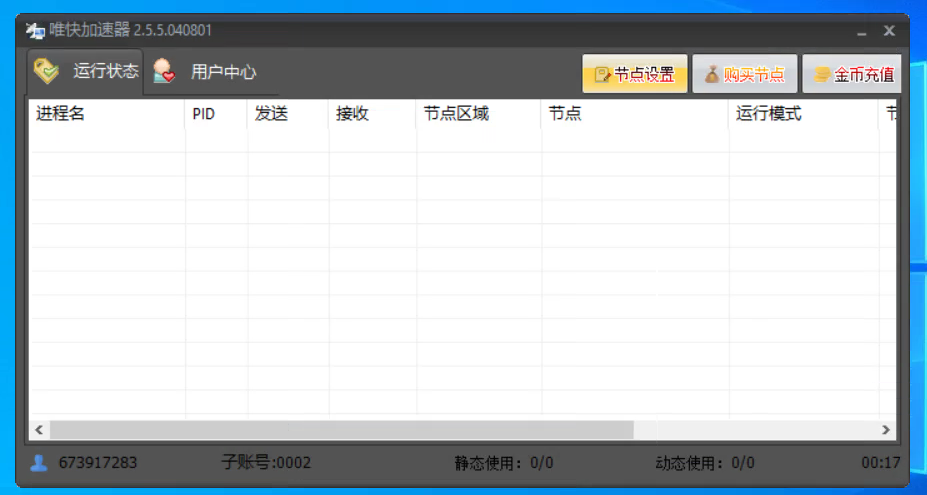The width and height of the screenshot is (927, 495).
Task: Click the 发送 column header
Action: coord(289,114)
